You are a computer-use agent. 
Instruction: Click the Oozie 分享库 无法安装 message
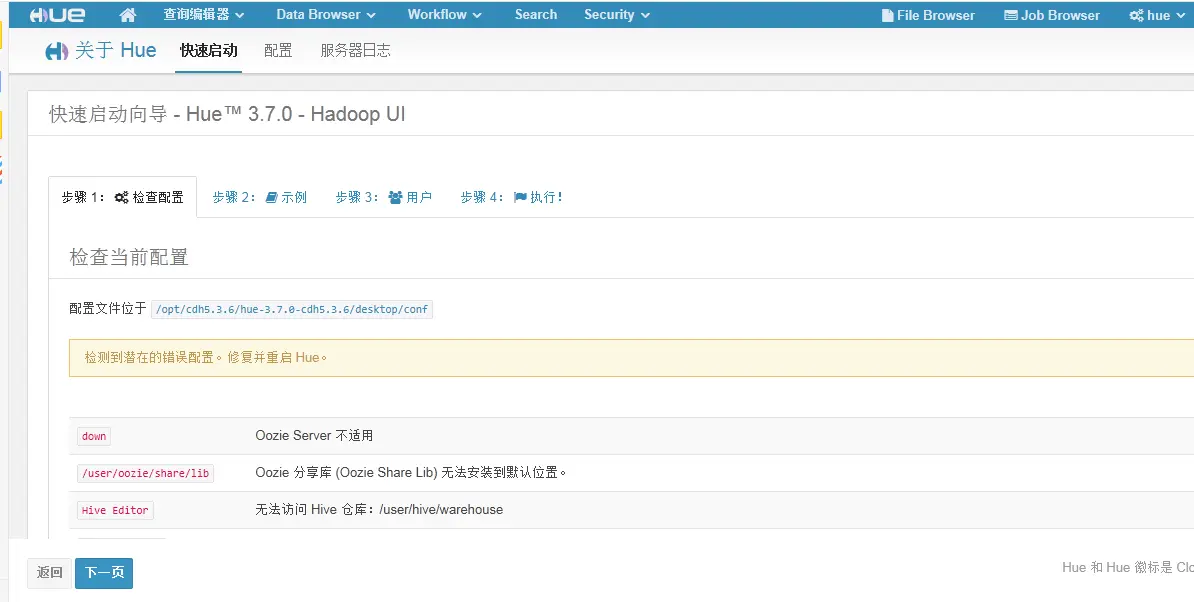click(x=411, y=473)
